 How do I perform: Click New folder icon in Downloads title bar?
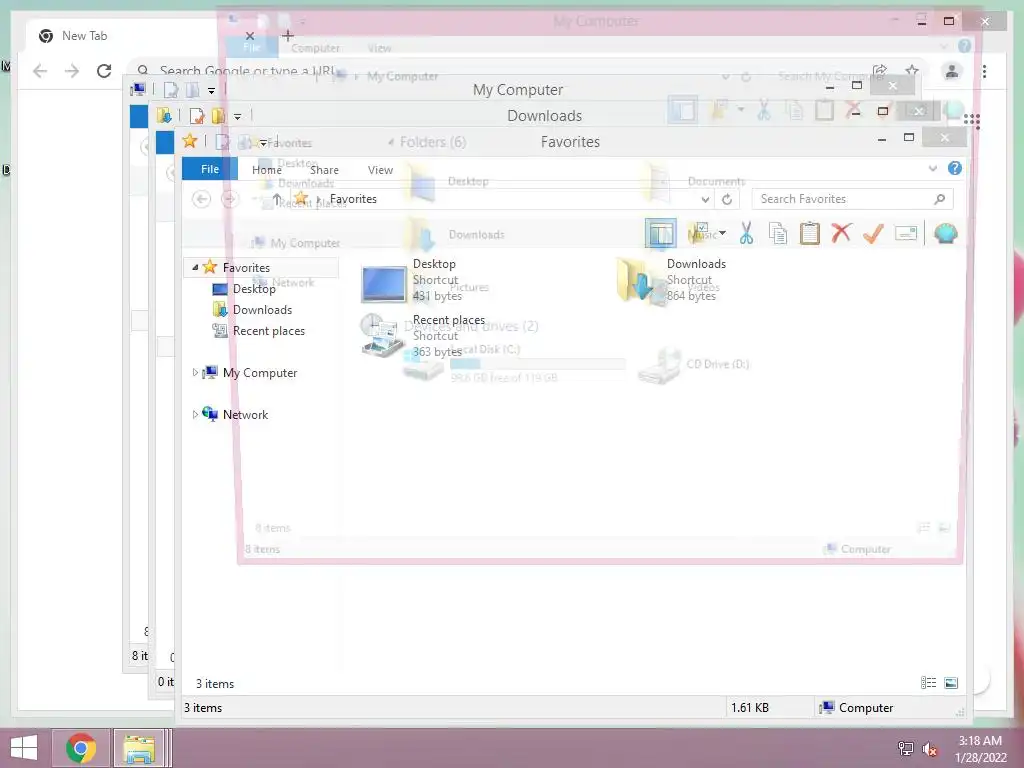218,116
